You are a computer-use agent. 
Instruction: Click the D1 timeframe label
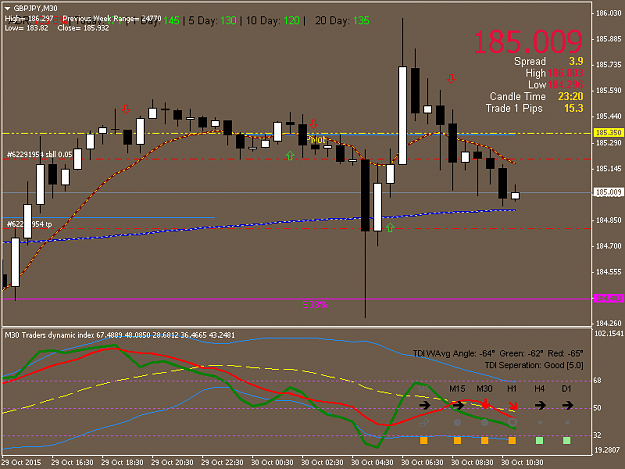point(566,389)
